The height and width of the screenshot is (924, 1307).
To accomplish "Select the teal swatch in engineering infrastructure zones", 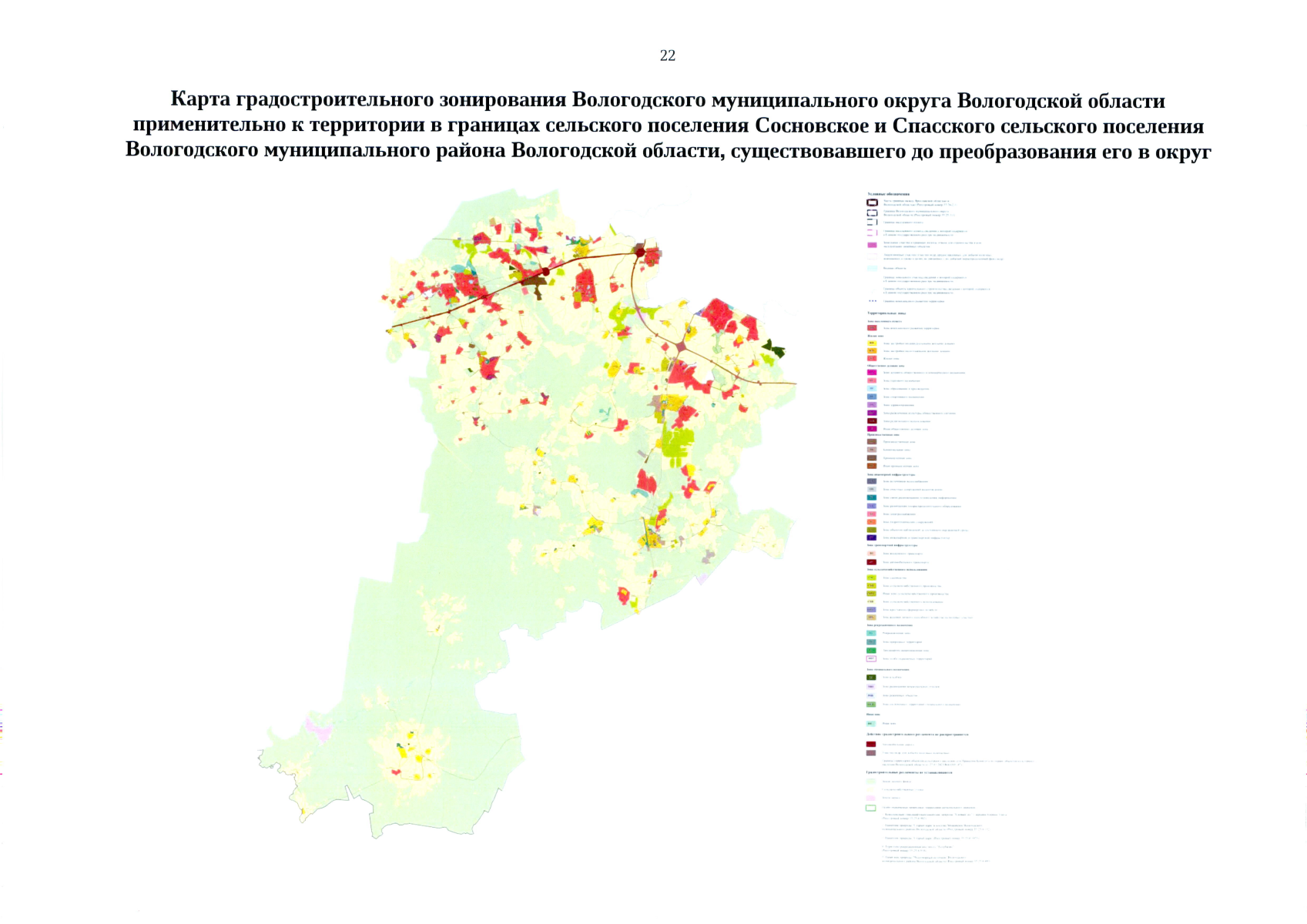I will click(872, 497).
